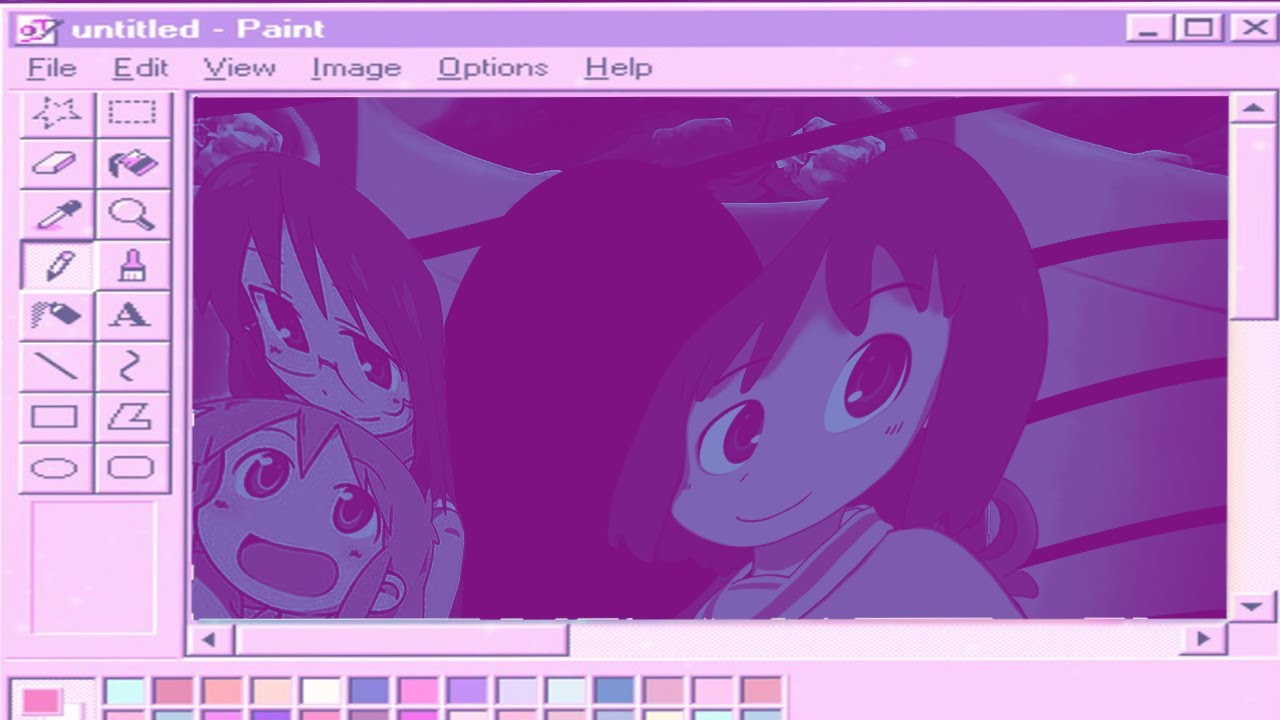This screenshot has height=720, width=1280.
Task: Open the Options menu
Action: coord(493,68)
